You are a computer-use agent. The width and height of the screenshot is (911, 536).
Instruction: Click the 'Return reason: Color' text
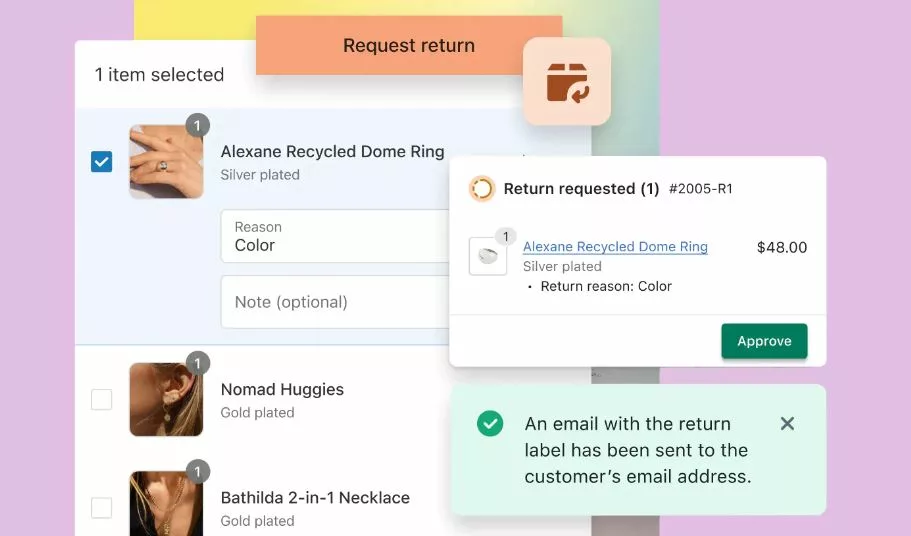click(x=606, y=286)
